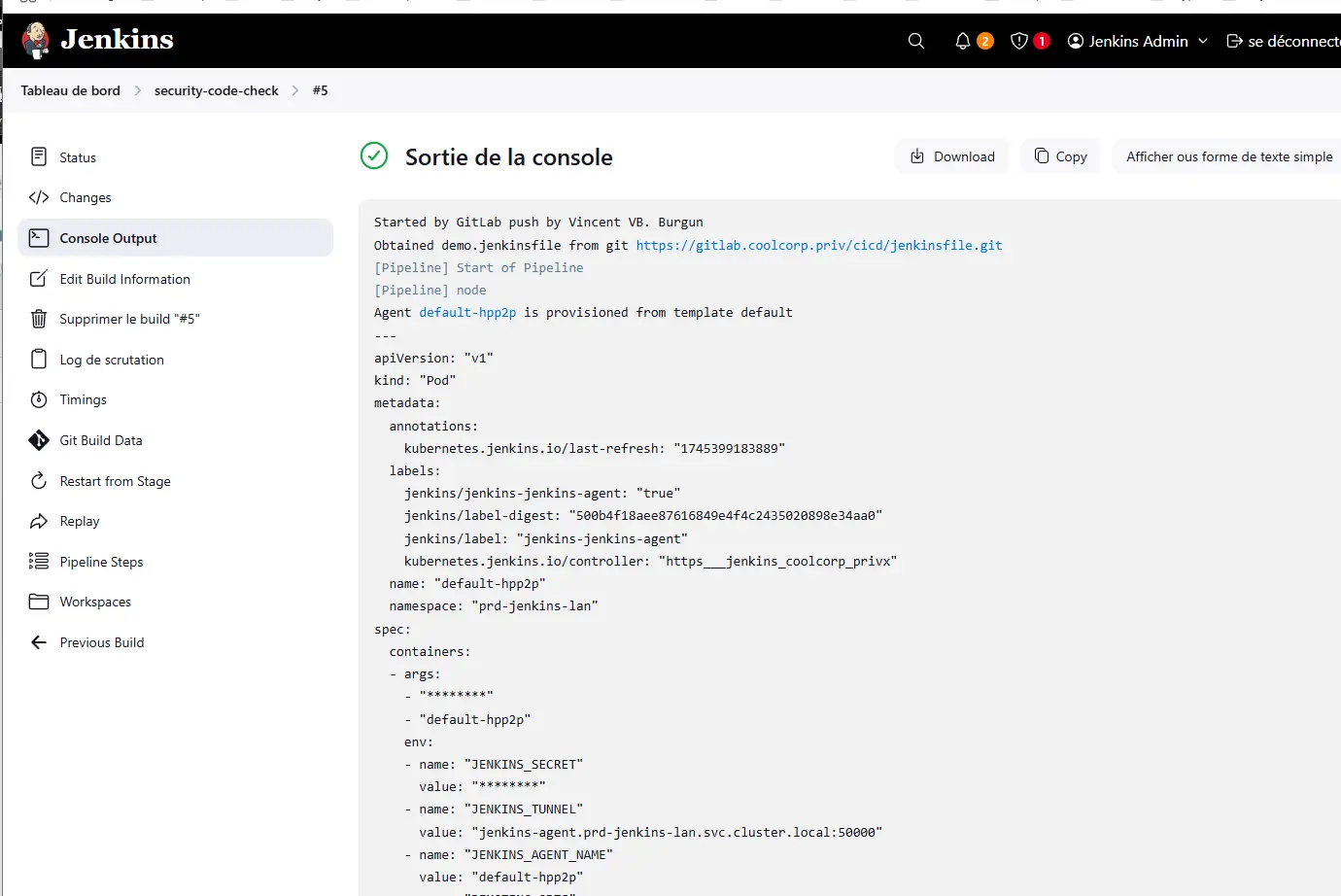
Task: Click Afficher sous forme de texte simple
Action: 1229,156
